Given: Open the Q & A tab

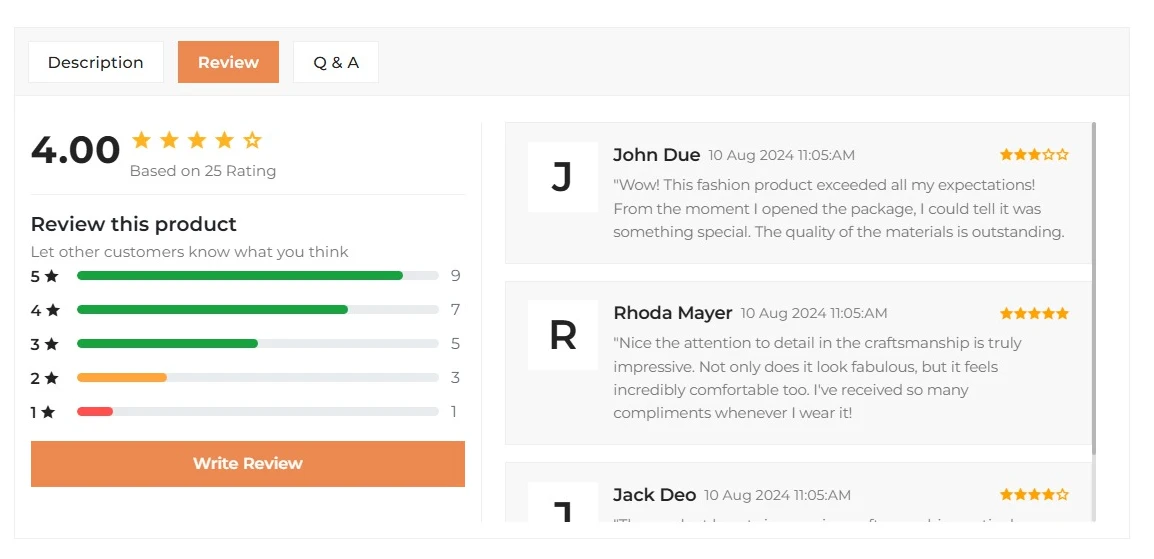Looking at the screenshot, I should [x=336, y=62].
